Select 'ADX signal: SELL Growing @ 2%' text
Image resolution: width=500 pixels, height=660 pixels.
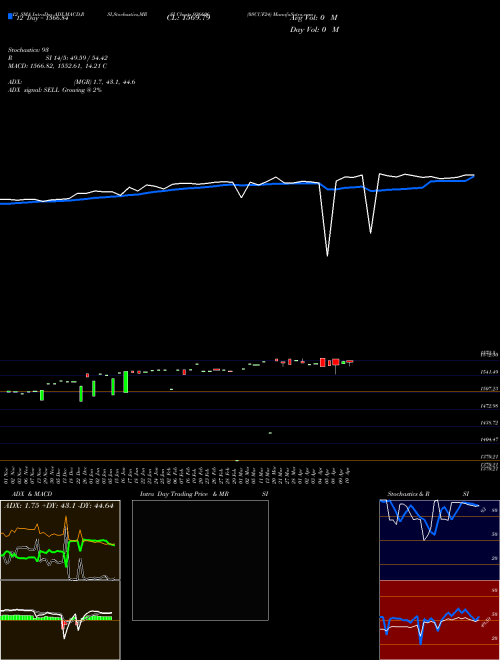tap(55, 90)
